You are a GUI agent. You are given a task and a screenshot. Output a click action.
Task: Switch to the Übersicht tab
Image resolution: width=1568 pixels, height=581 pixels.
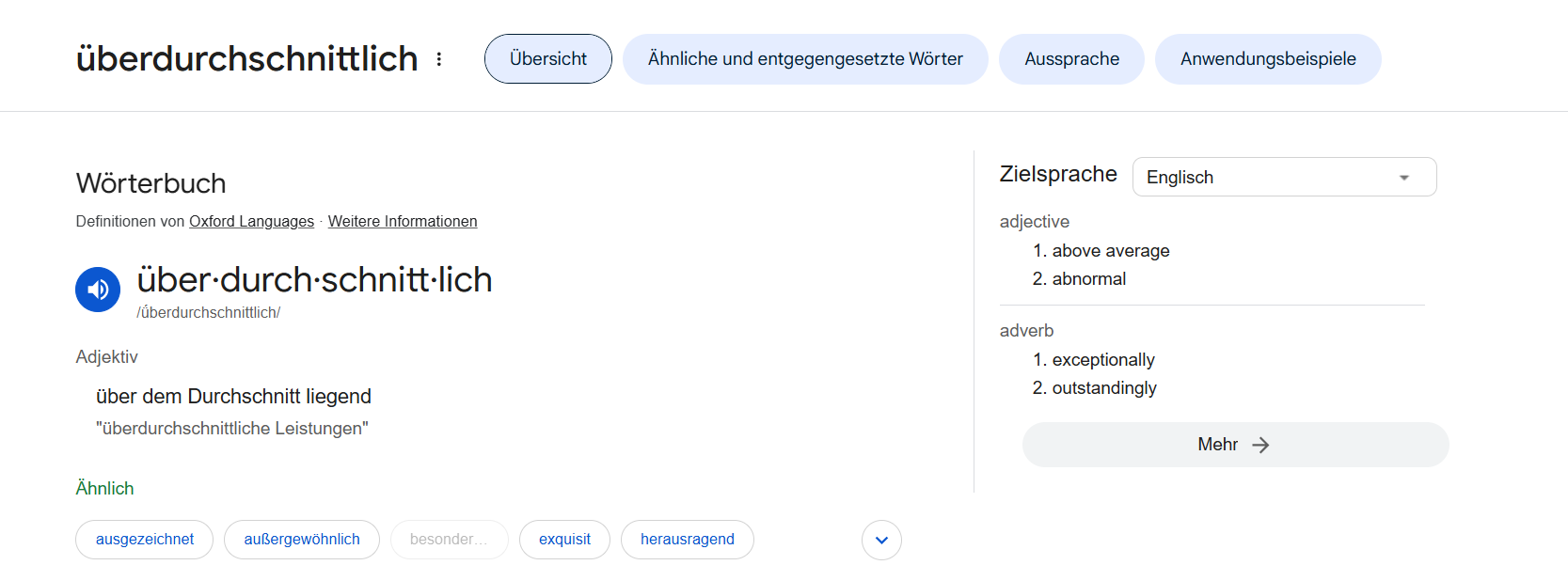point(547,59)
